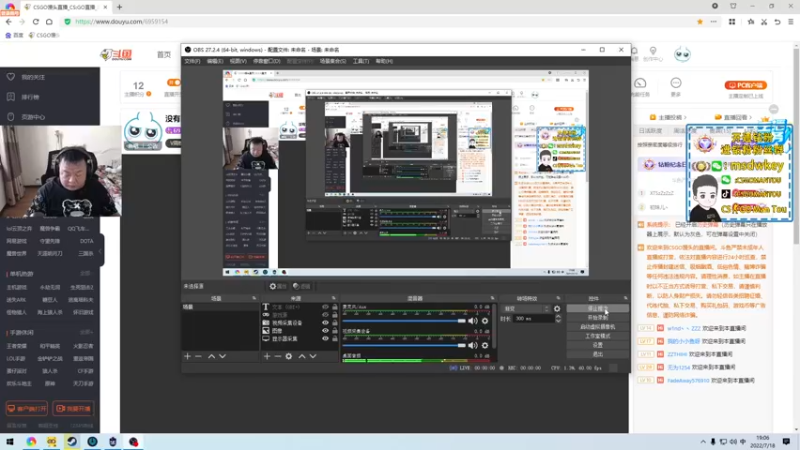This screenshot has width=800, height=450.
Task: Open the OBS Help menu
Action: 384,61
